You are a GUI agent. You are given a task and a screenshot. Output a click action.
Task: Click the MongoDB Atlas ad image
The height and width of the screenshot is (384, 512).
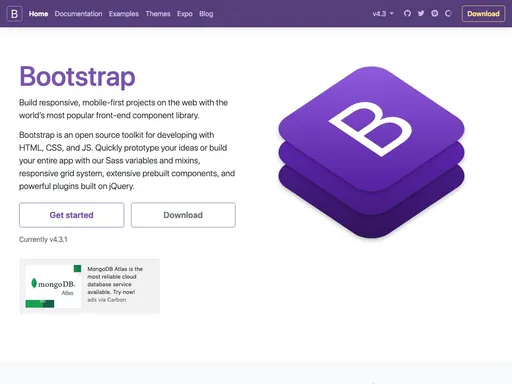53,286
